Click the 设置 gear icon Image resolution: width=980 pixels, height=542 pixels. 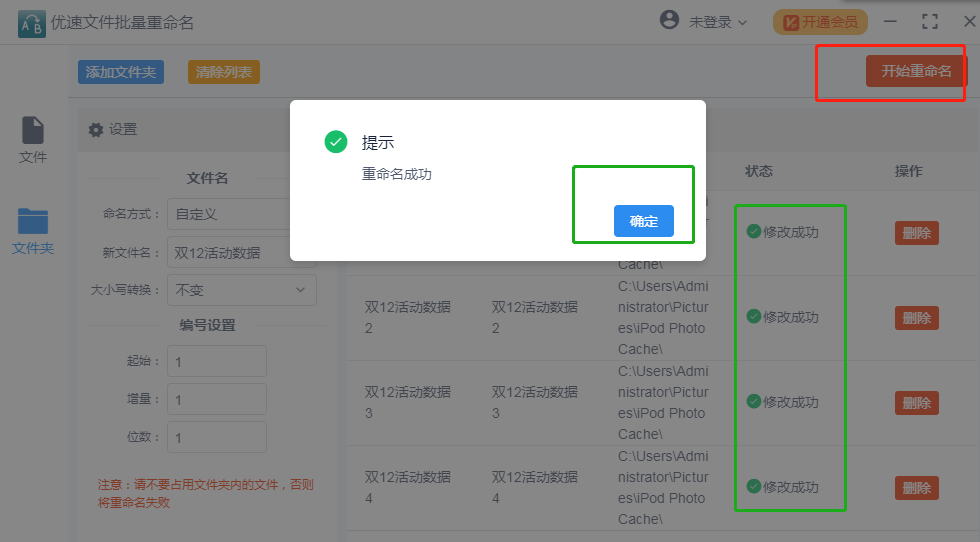[96, 130]
